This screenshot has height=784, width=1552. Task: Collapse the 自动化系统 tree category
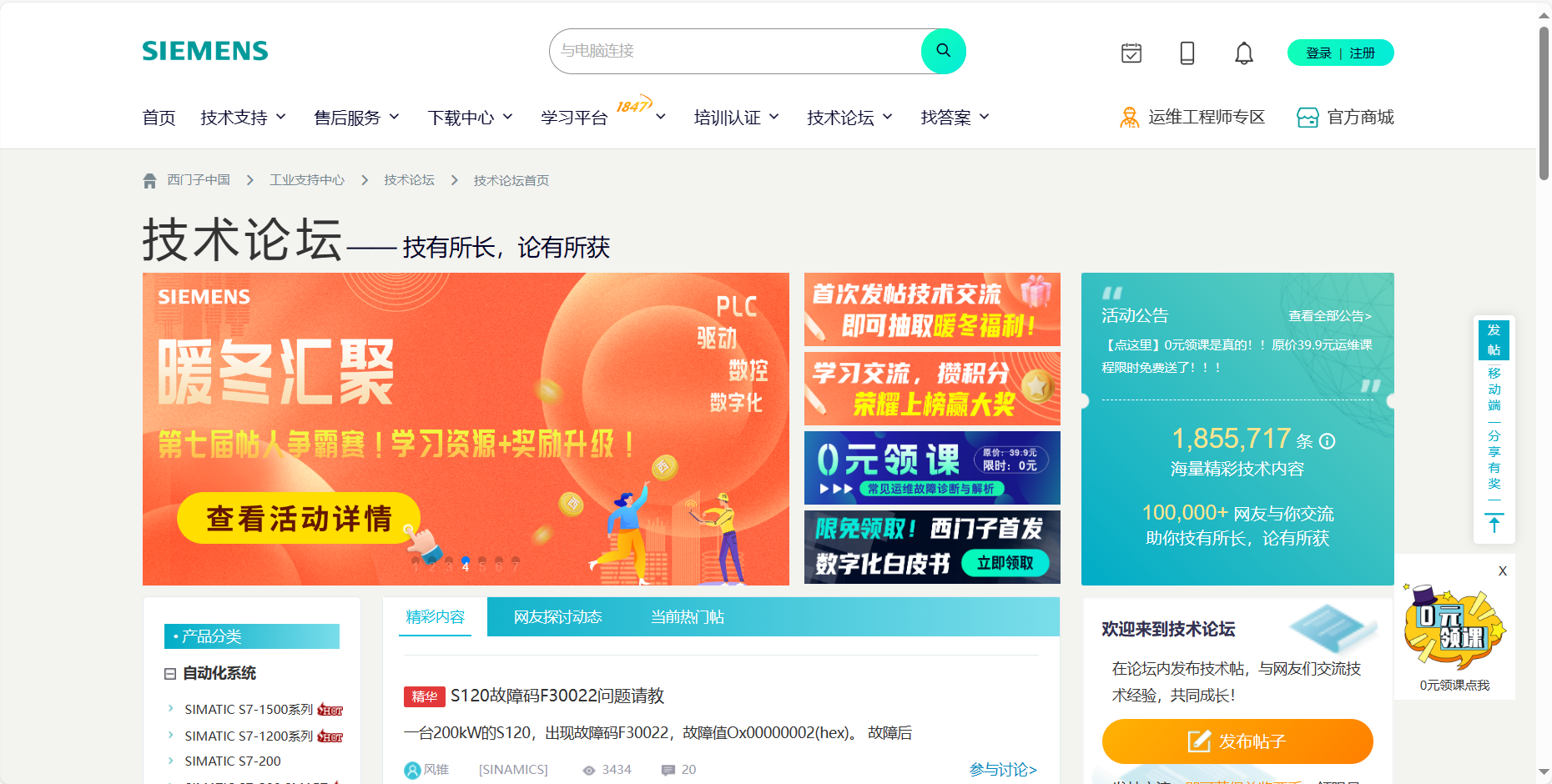click(x=170, y=674)
